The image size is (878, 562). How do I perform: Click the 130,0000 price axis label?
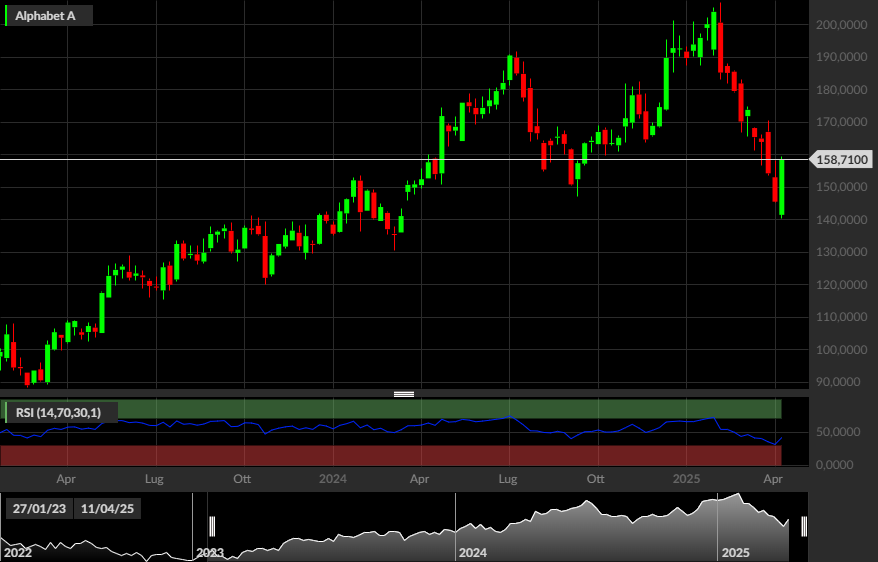tap(842, 252)
